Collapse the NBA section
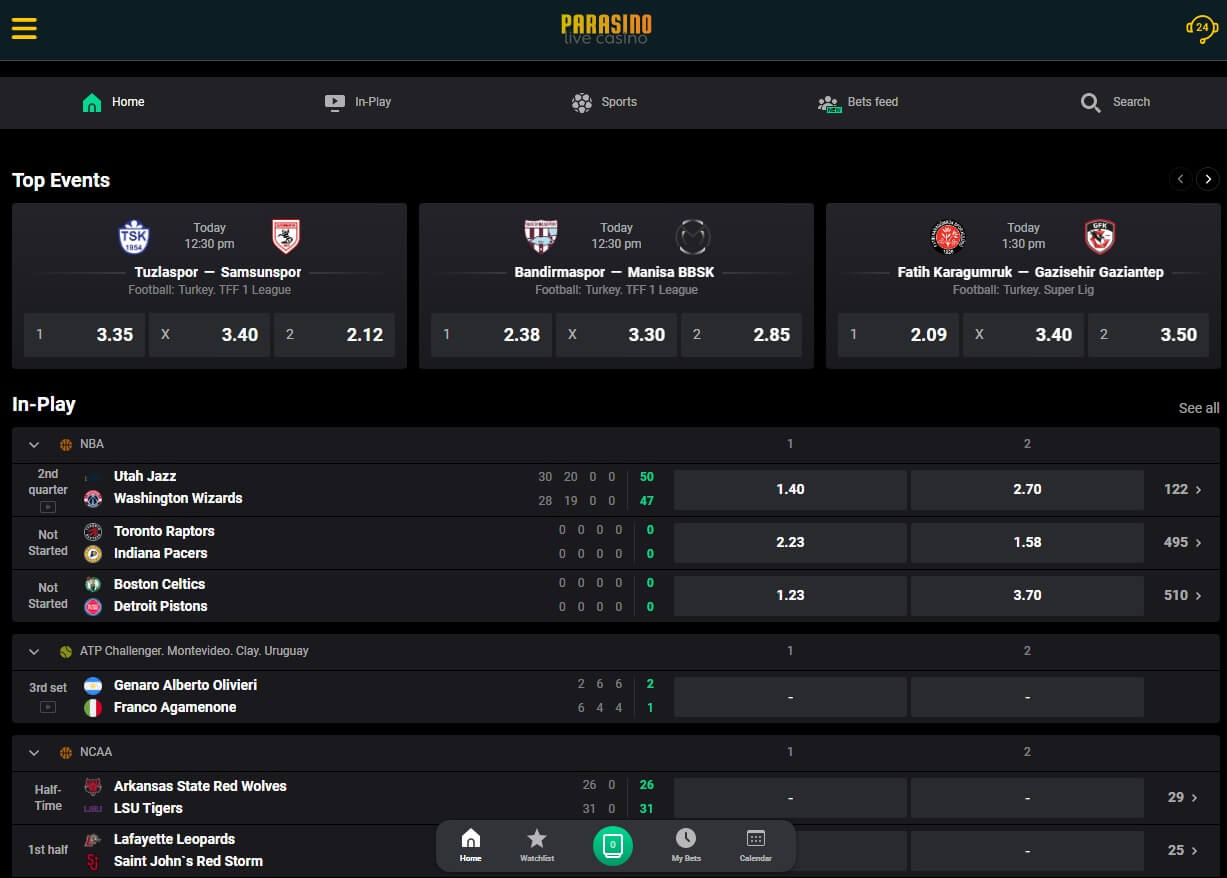 coord(34,445)
